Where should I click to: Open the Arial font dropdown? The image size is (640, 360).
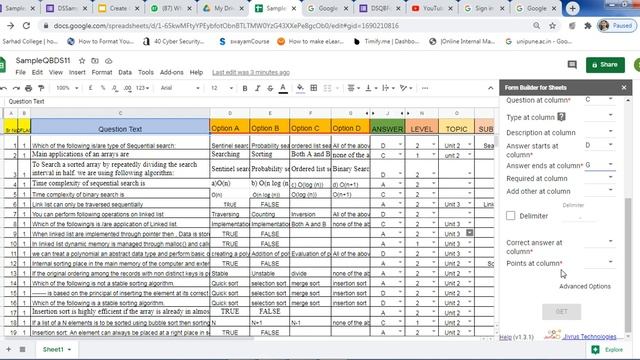[180, 88]
